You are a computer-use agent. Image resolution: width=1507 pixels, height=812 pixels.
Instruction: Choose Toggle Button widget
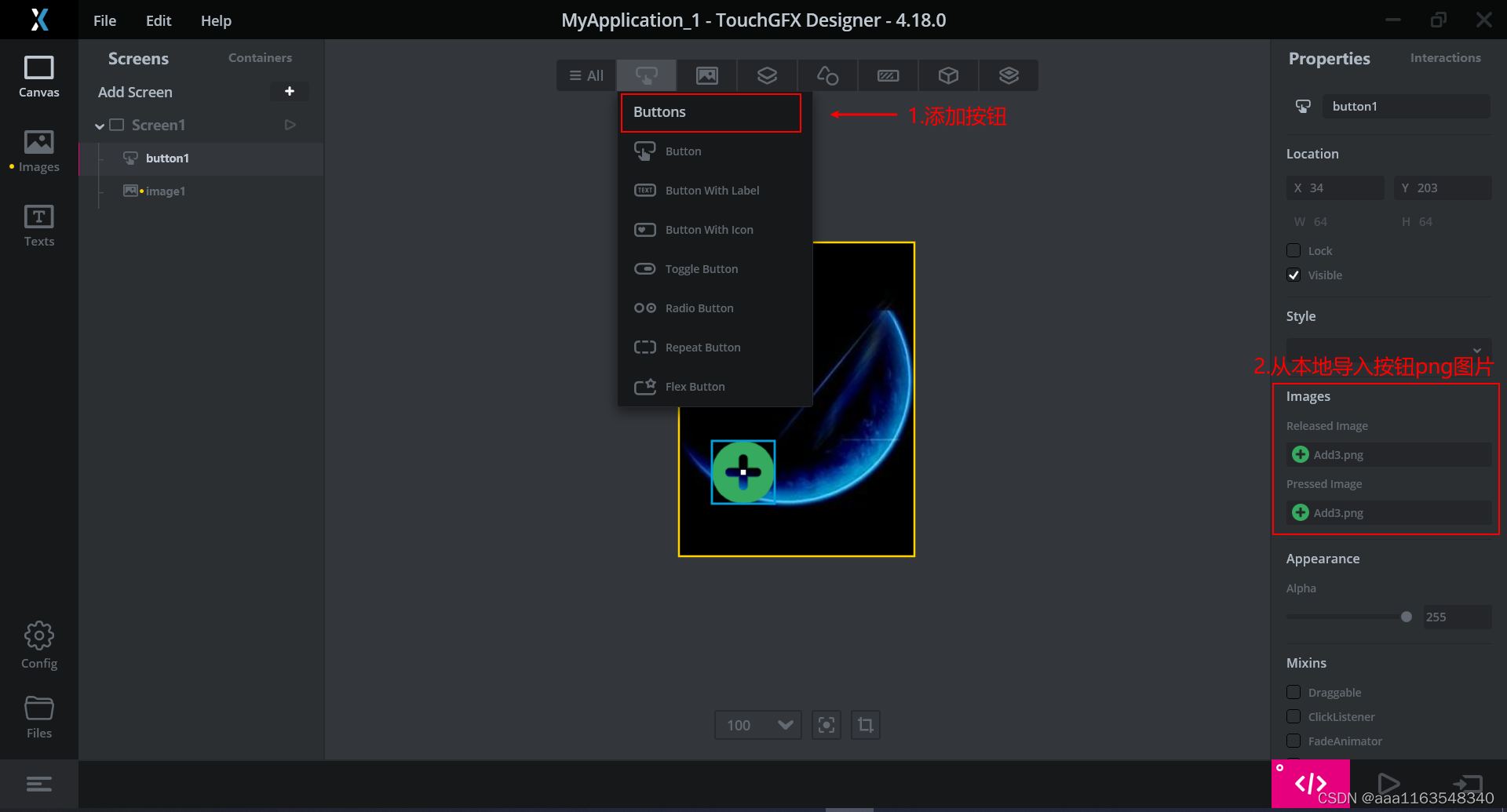(714, 268)
